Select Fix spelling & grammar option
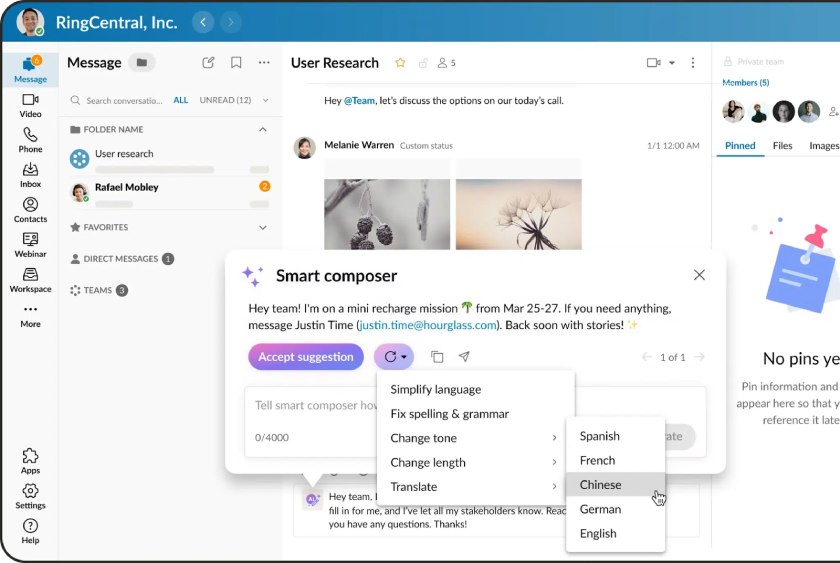Screen dimensions: 840x563 (476, 414)
